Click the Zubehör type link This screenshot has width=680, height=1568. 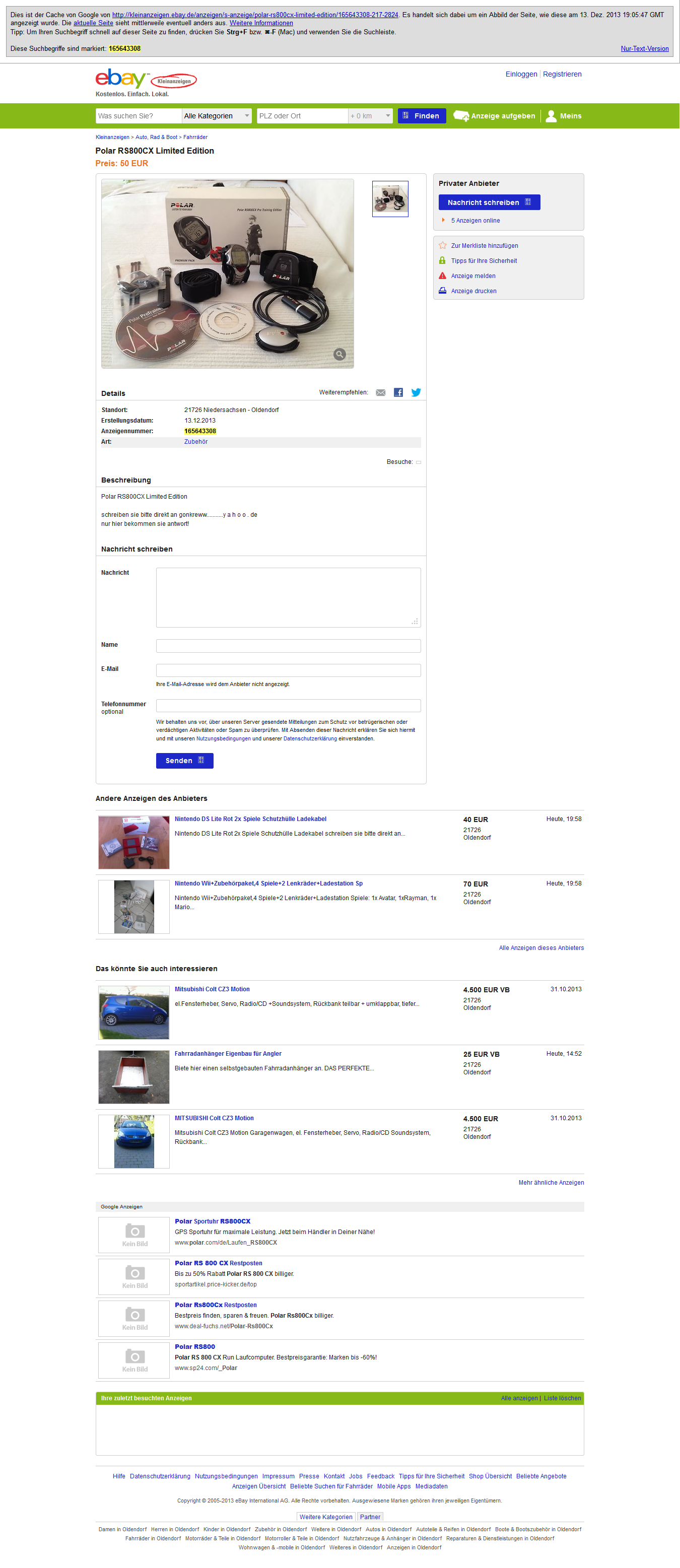click(x=196, y=442)
